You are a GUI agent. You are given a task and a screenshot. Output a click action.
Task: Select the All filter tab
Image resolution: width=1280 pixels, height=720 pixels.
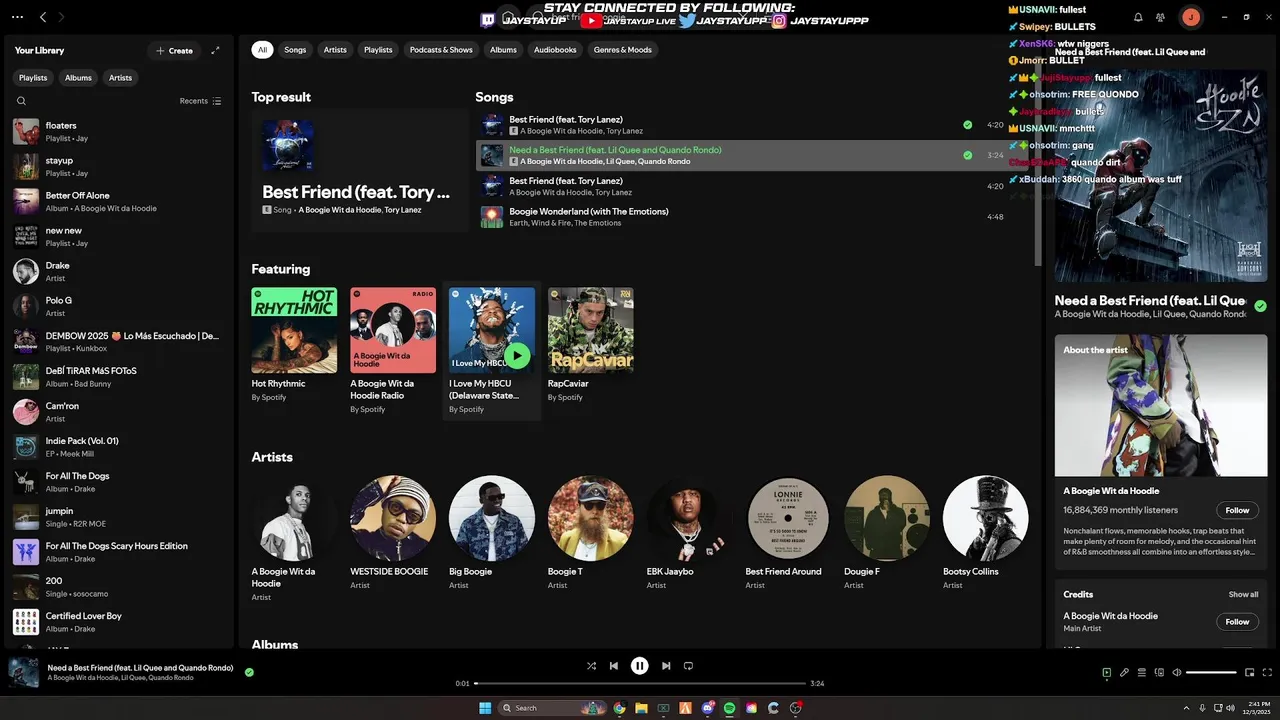tap(262, 49)
